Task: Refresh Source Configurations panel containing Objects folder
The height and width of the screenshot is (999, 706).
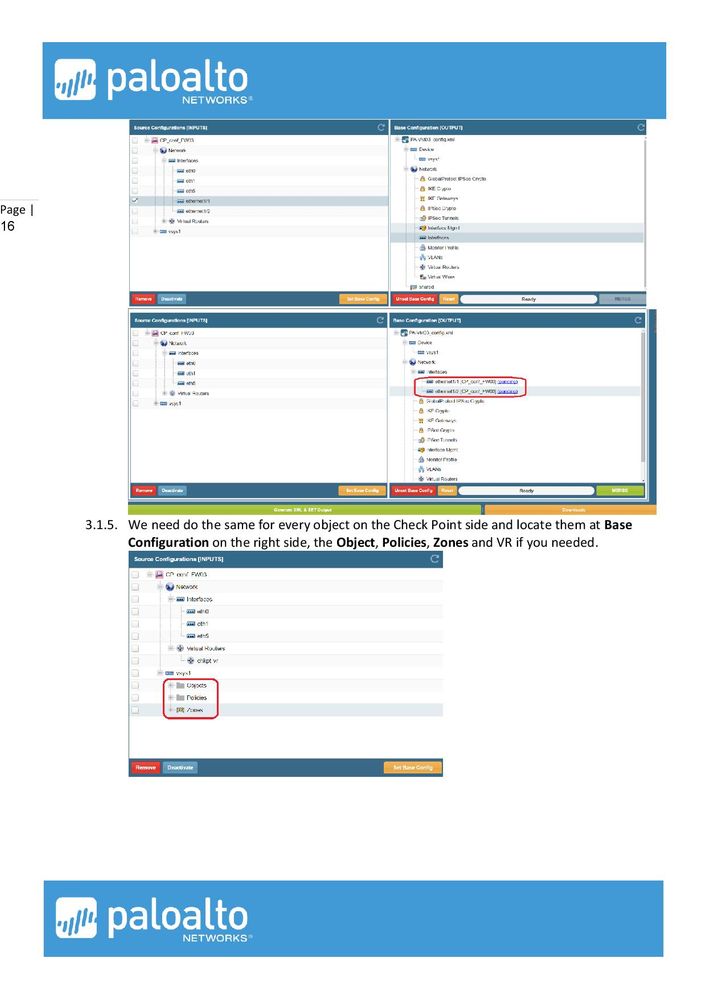Action: click(x=435, y=559)
